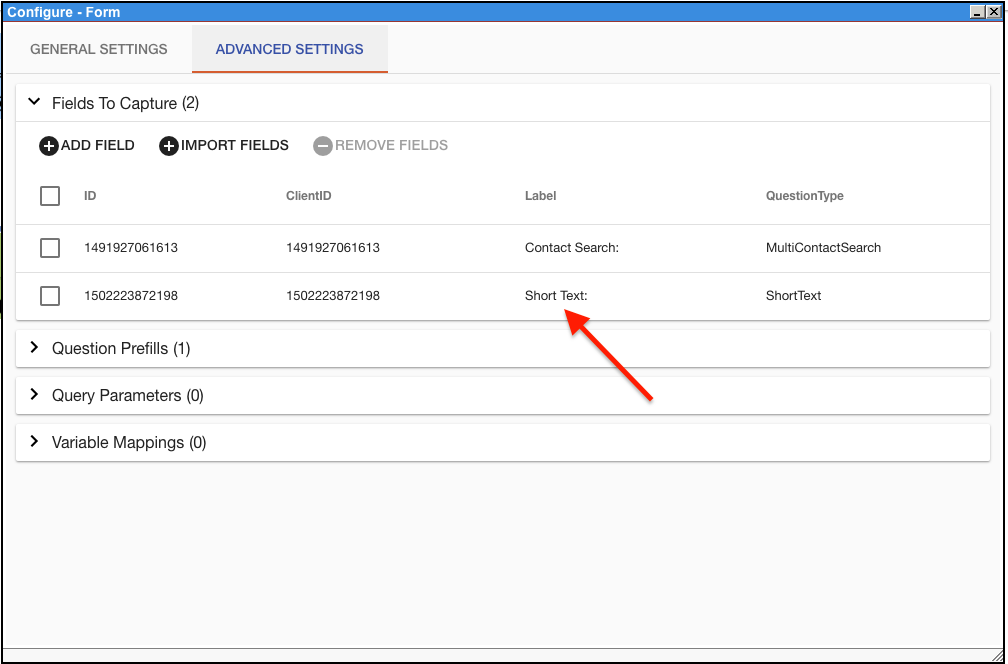Click the plus icon beside ADD FIELD
1008x664 pixels.
[x=48, y=145]
